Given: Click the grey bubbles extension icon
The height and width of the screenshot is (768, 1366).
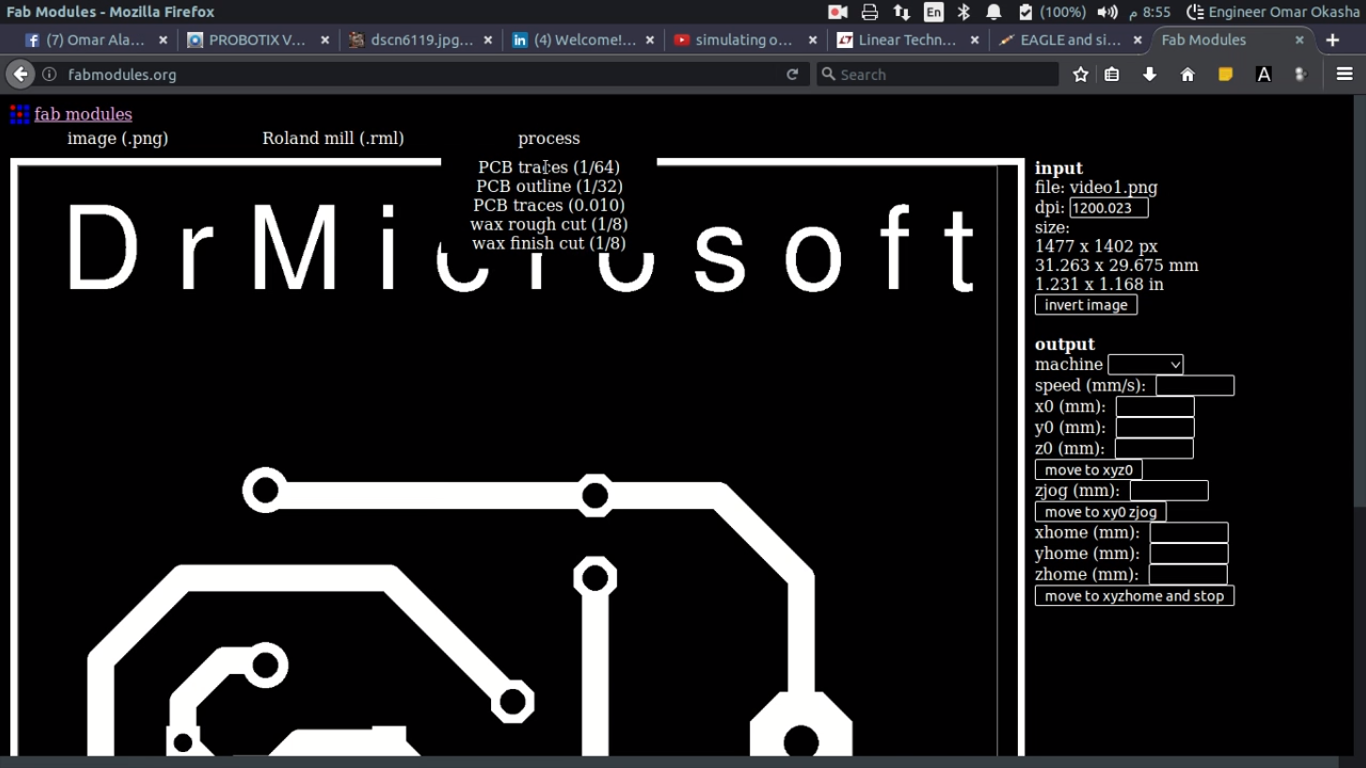Looking at the screenshot, I should tap(1300, 74).
